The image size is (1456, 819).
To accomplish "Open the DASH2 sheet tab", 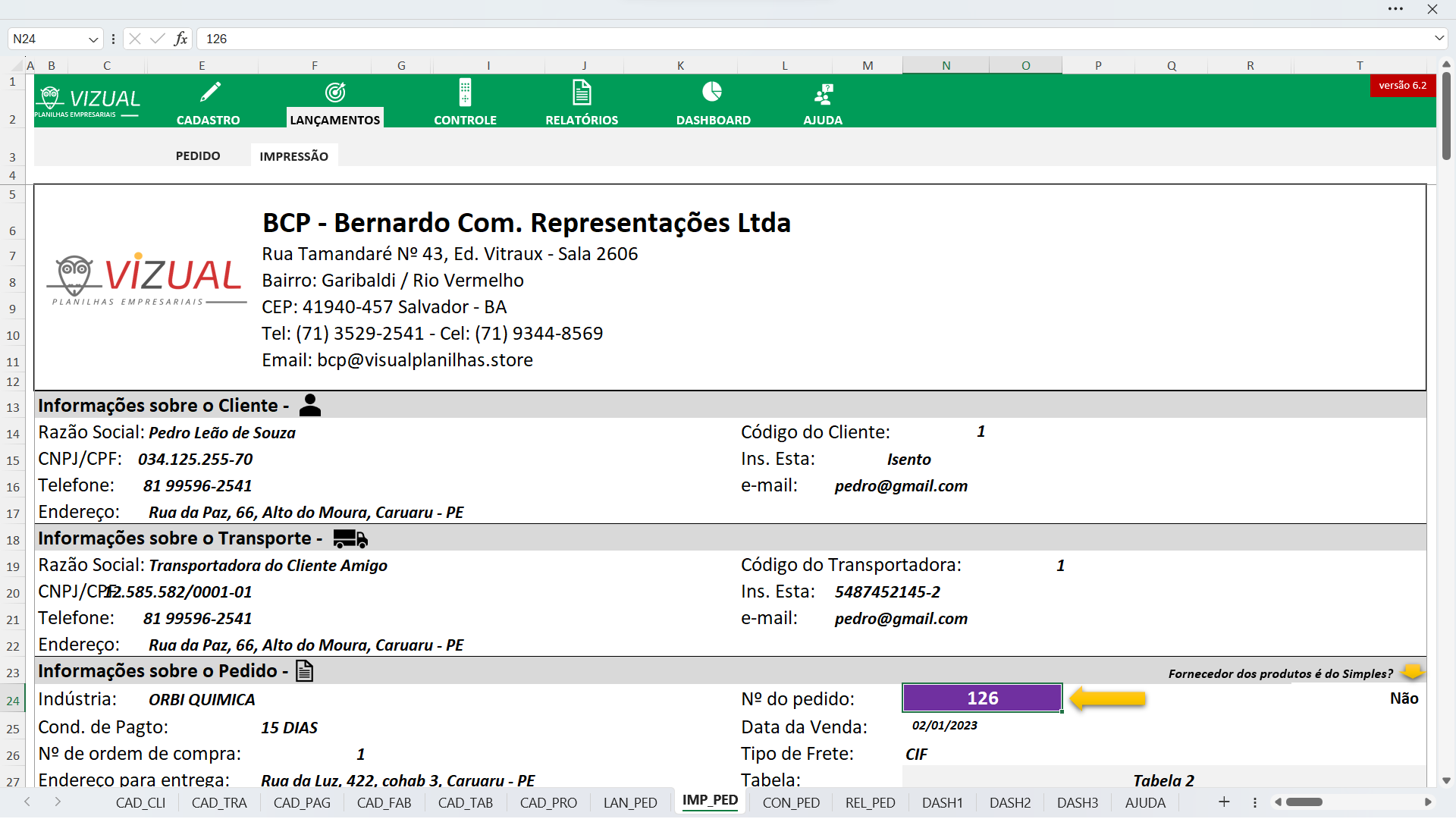I will click(1010, 802).
